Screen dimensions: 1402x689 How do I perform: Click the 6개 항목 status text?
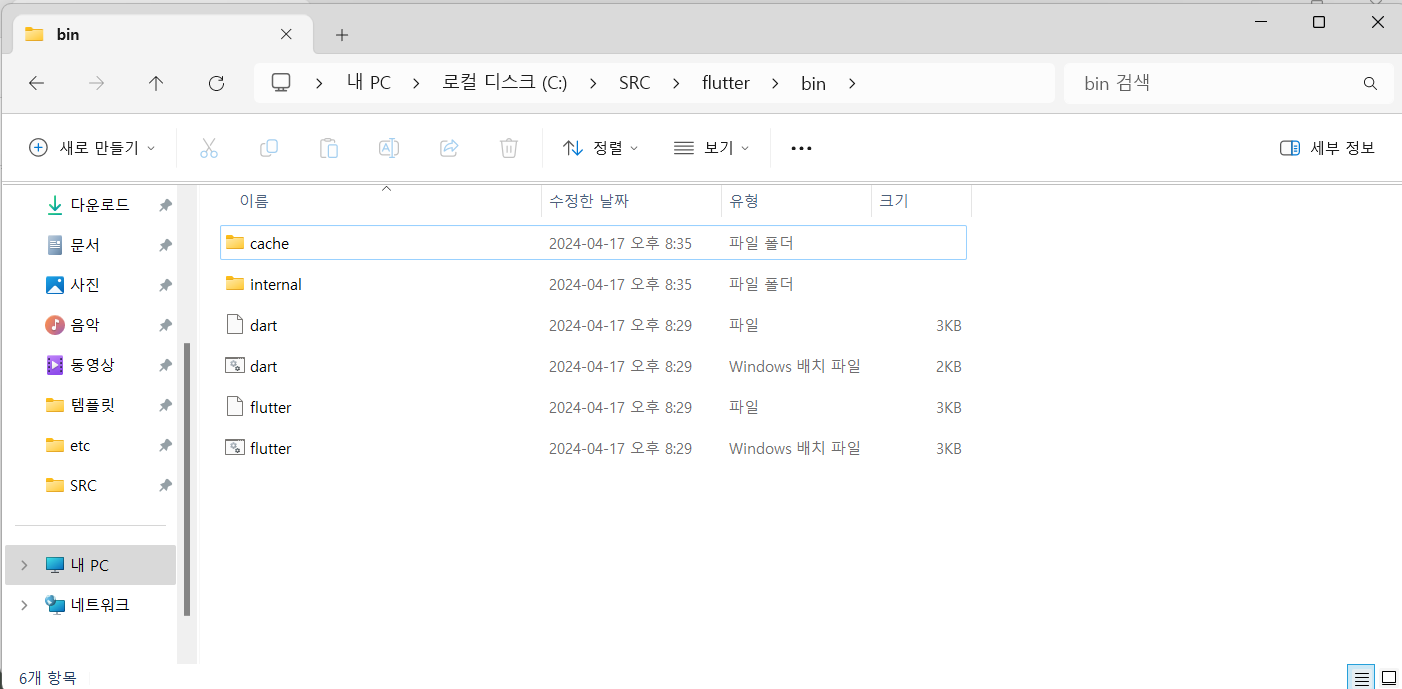coord(47,678)
